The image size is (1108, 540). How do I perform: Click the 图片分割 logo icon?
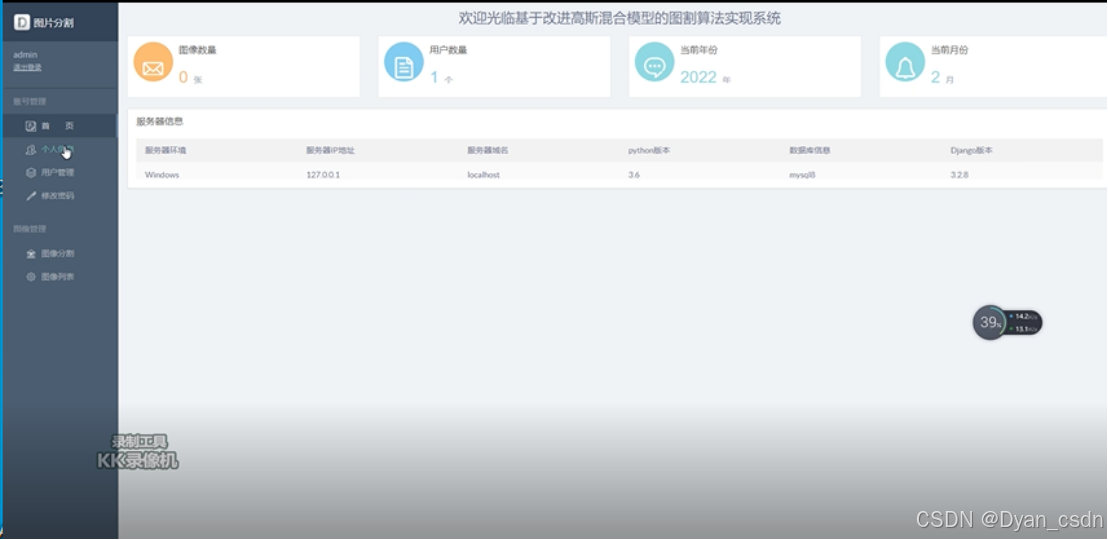(22, 23)
